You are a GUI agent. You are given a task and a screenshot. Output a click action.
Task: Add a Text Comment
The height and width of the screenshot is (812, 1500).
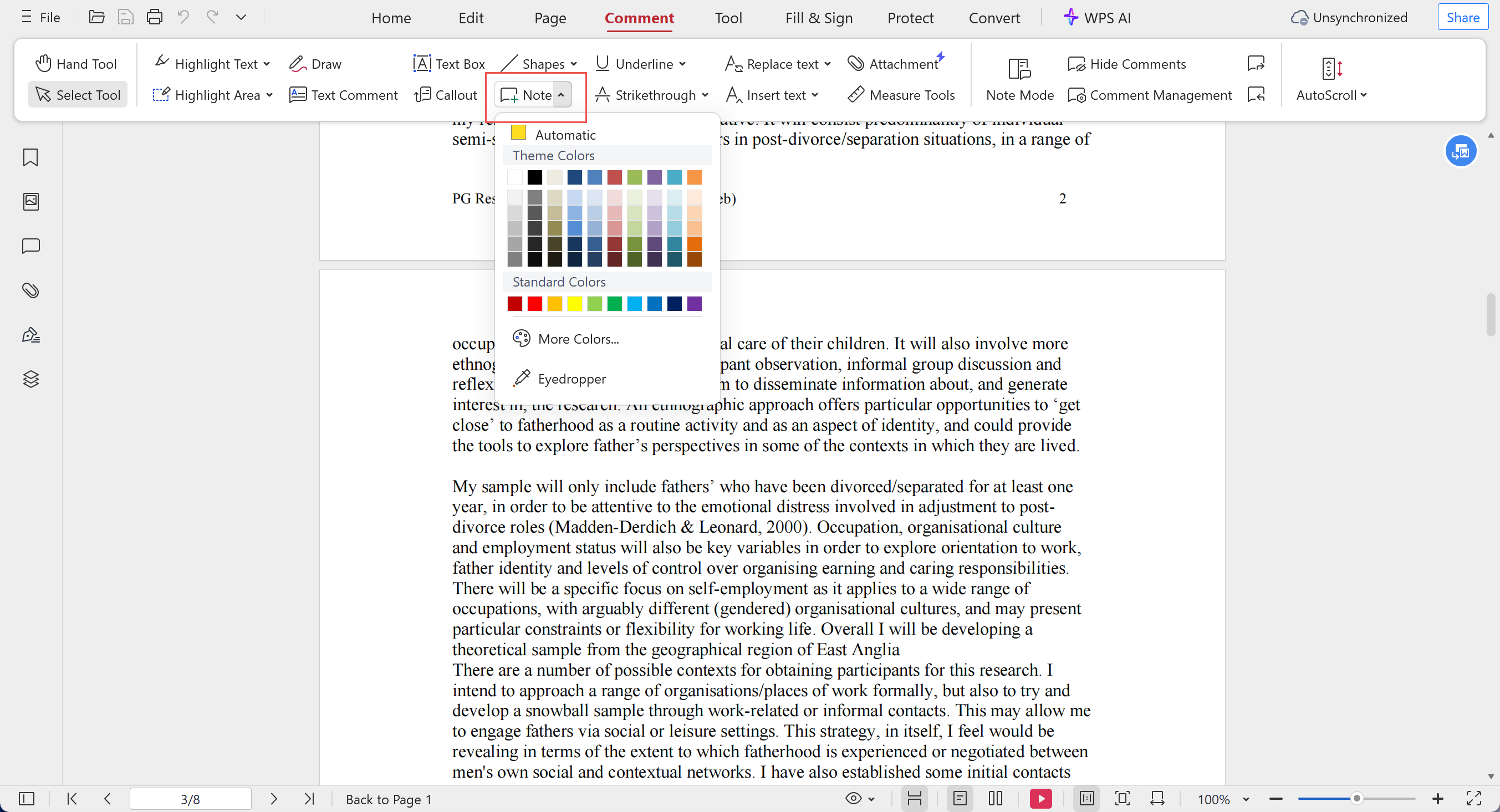coord(344,94)
